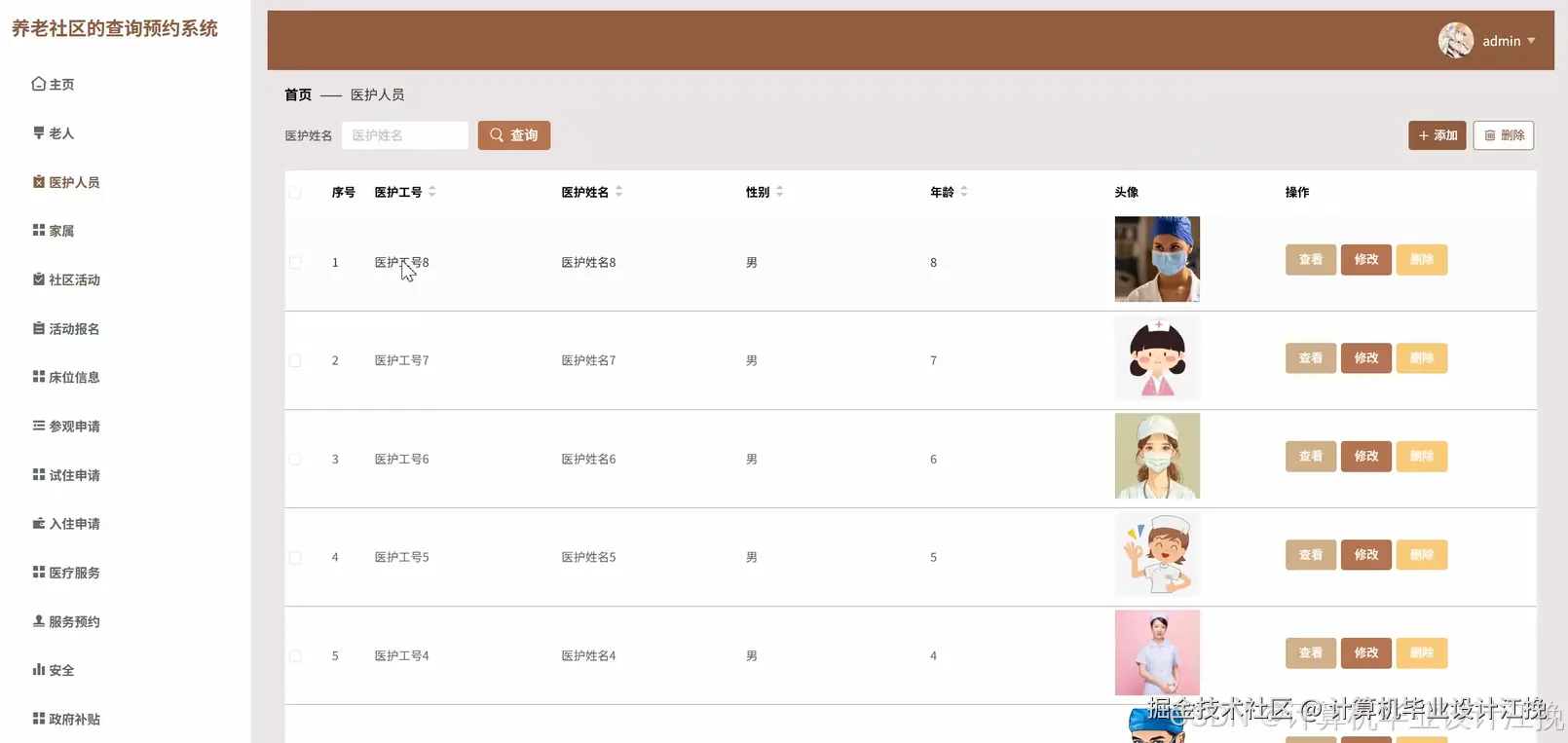Sort by 性别 column arrows
The width and height of the screenshot is (1568, 743).
pyautogui.click(x=779, y=192)
